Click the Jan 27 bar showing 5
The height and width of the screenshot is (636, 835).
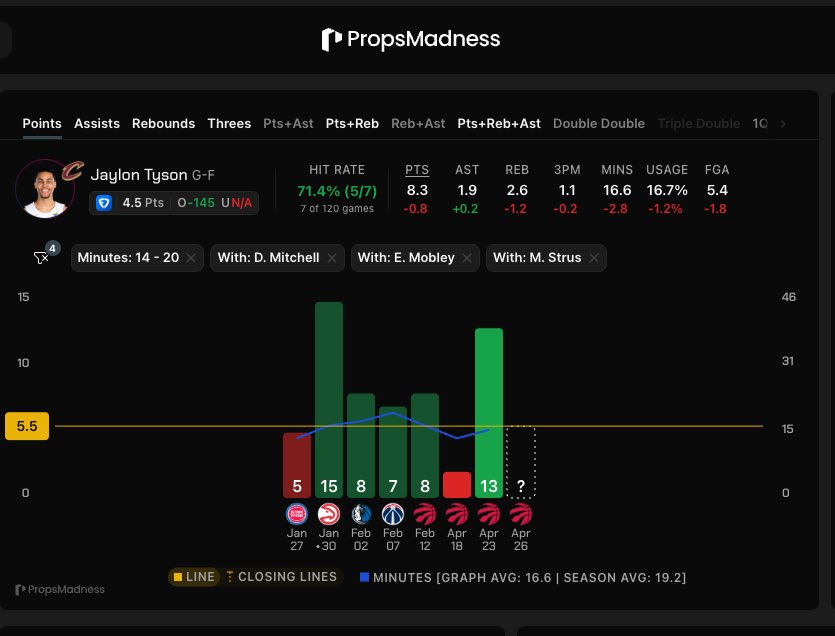(x=297, y=465)
